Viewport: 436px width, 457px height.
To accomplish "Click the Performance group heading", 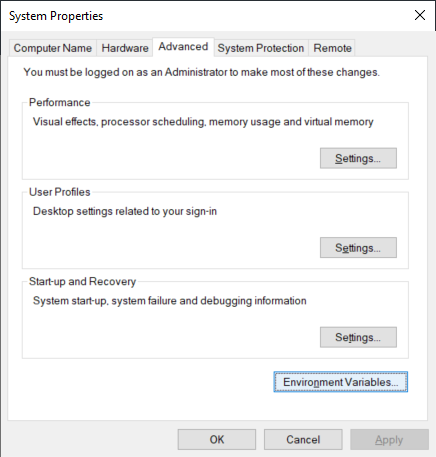I will [x=60, y=102].
